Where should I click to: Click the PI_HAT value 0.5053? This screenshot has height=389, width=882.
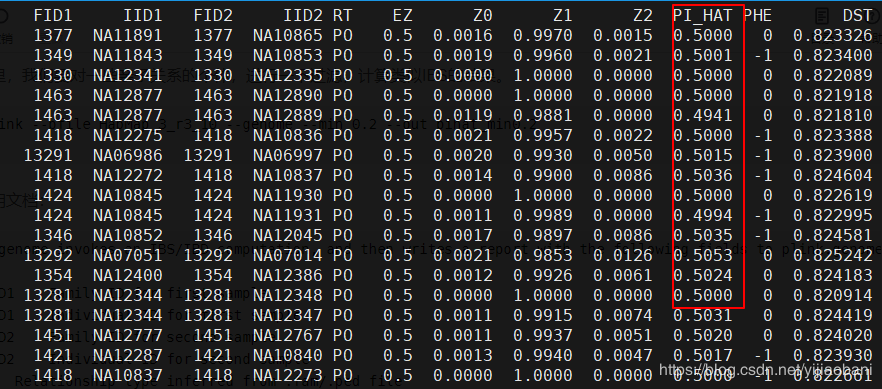(x=703, y=255)
